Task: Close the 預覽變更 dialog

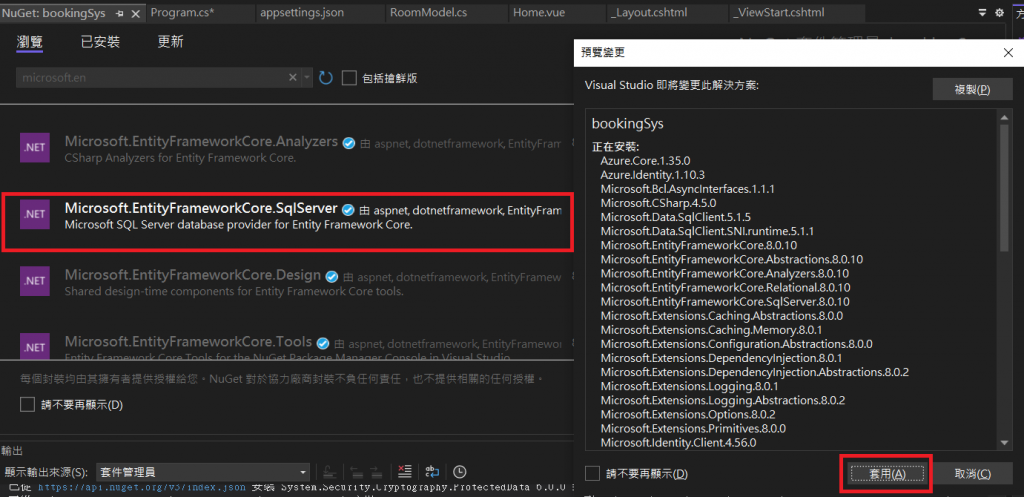Action: coord(1008,53)
